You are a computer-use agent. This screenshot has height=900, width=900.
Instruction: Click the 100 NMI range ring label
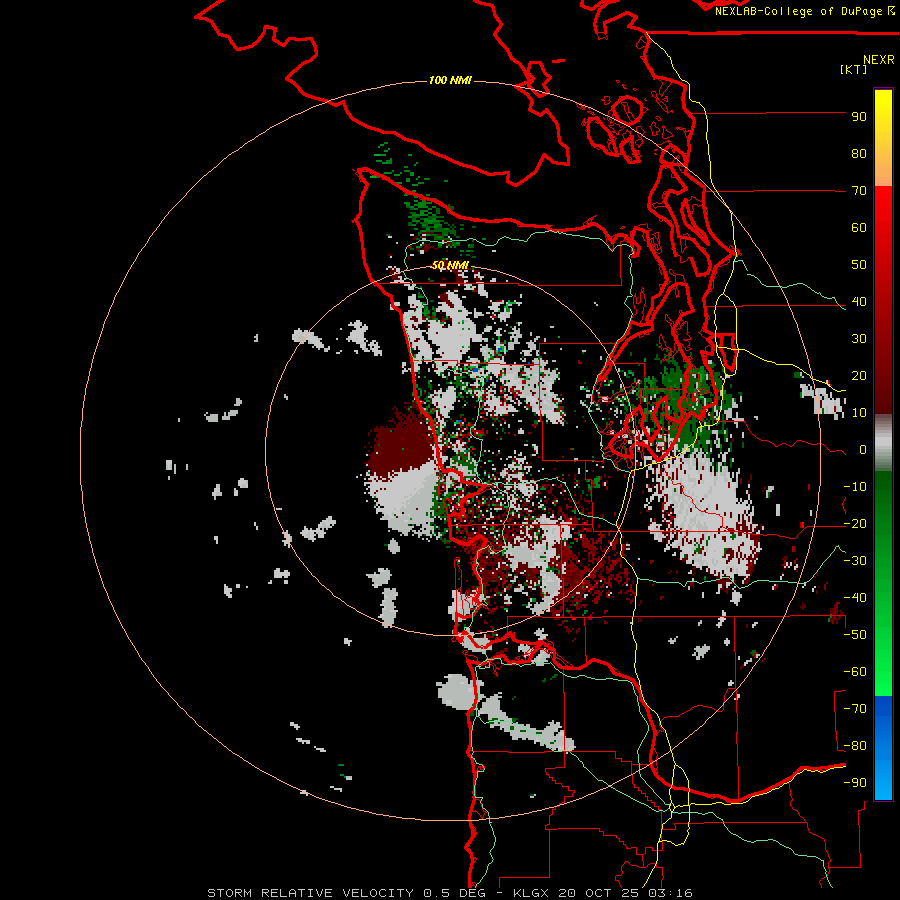[x=450, y=80]
